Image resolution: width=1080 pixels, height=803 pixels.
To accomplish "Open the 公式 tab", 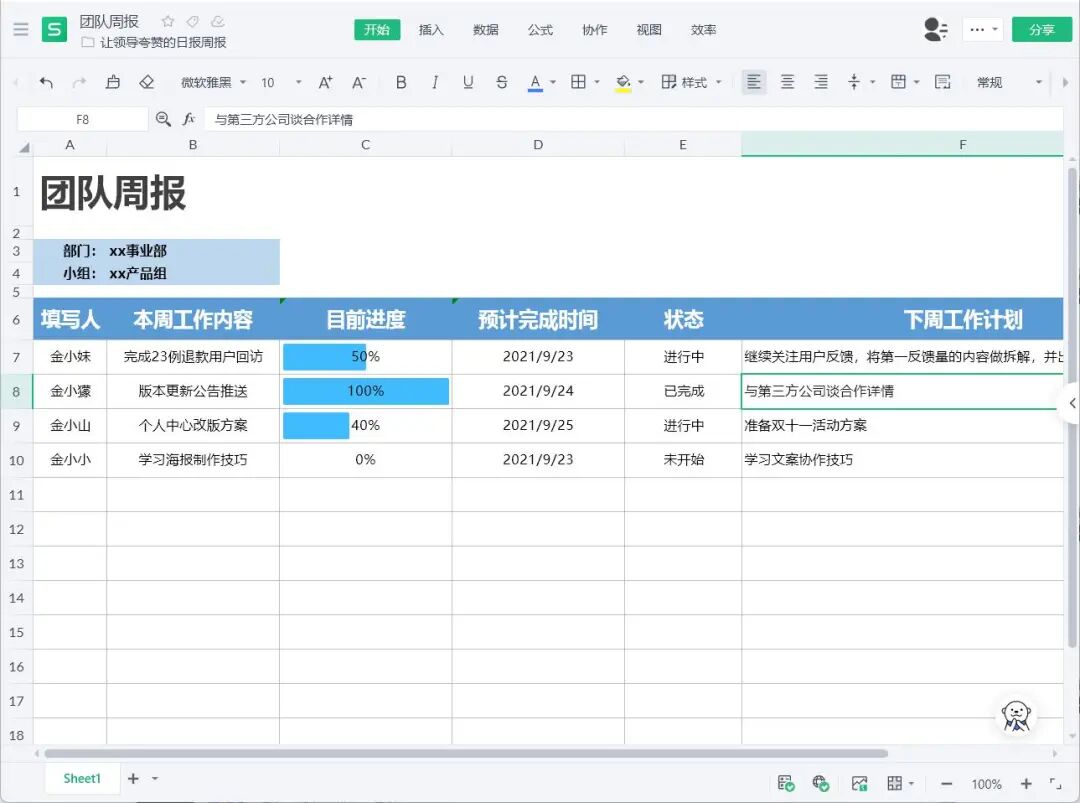I will tap(540, 30).
